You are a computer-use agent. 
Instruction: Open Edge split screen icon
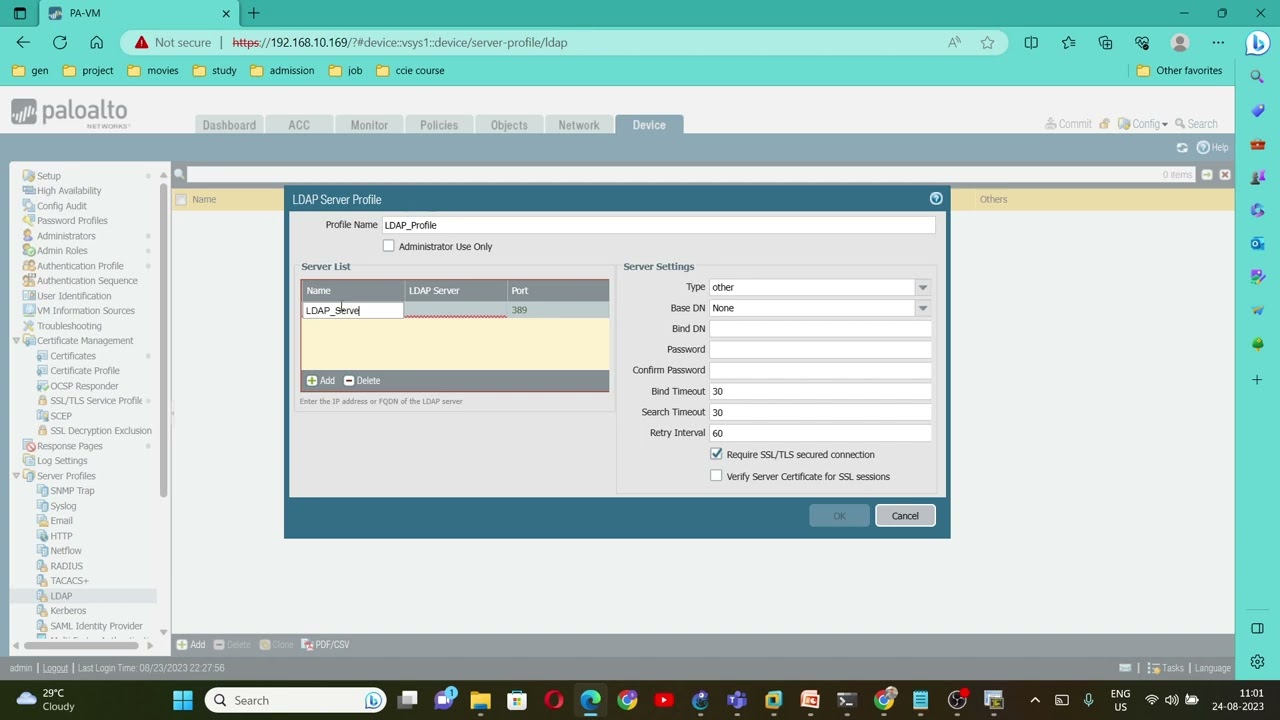(1031, 42)
